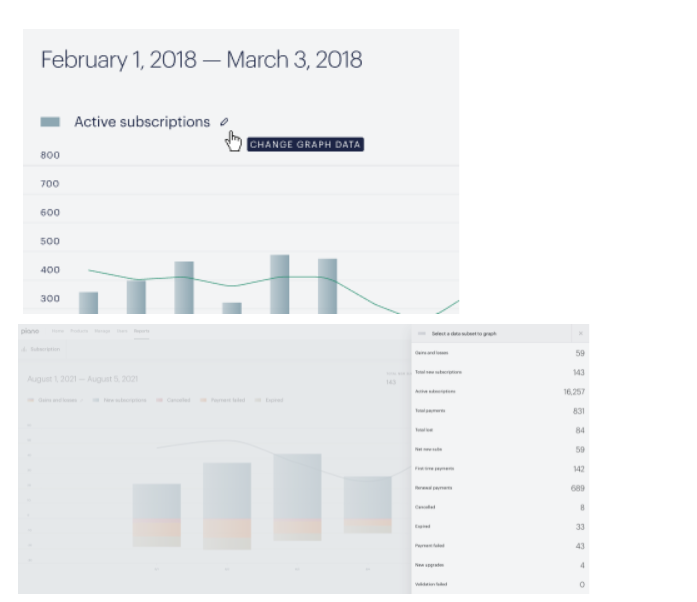The height and width of the screenshot is (602, 697).
Task: Click the Total payments value 831
Action: [x=578, y=411]
